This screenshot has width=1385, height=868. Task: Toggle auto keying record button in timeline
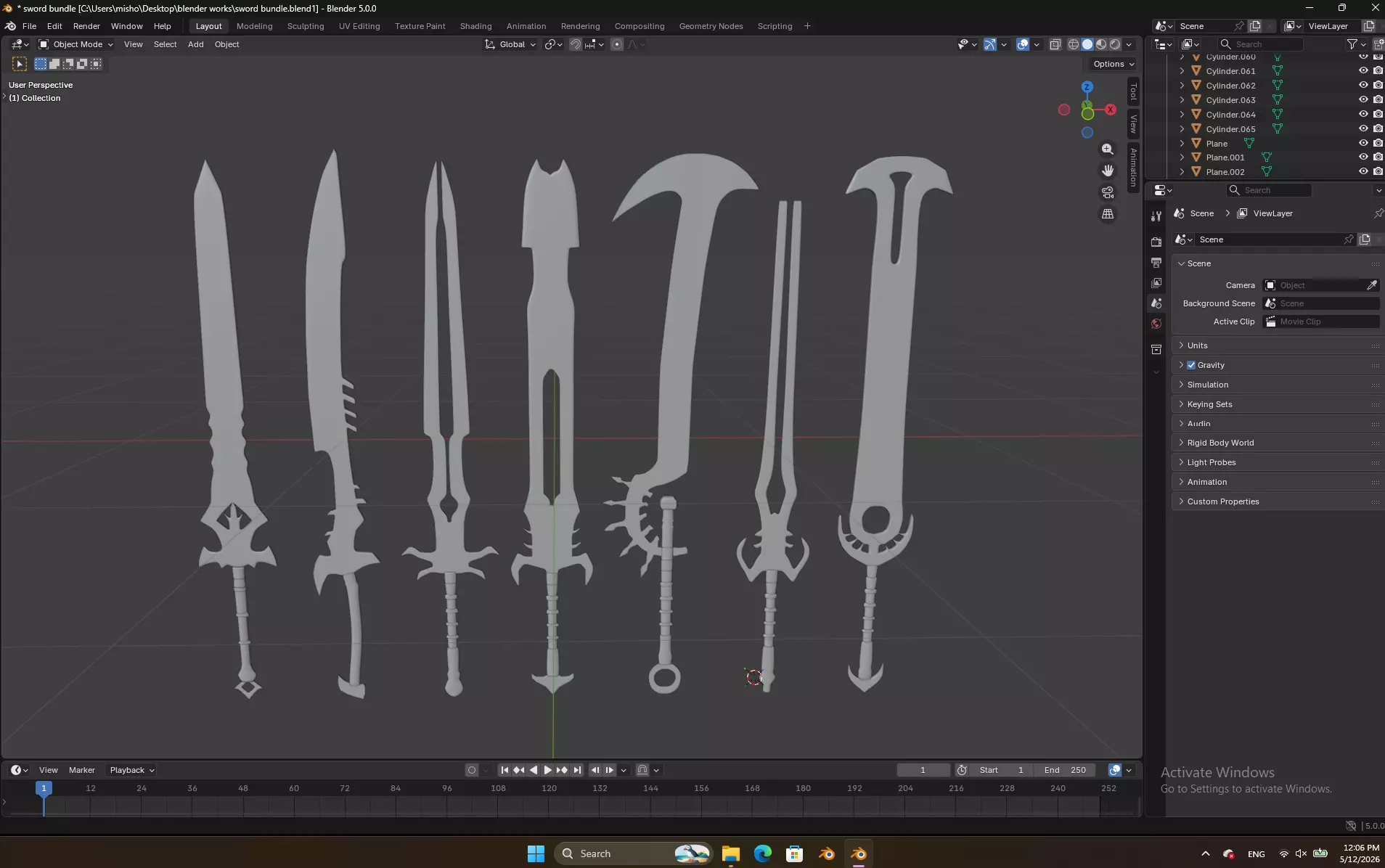[x=472, y=770]
